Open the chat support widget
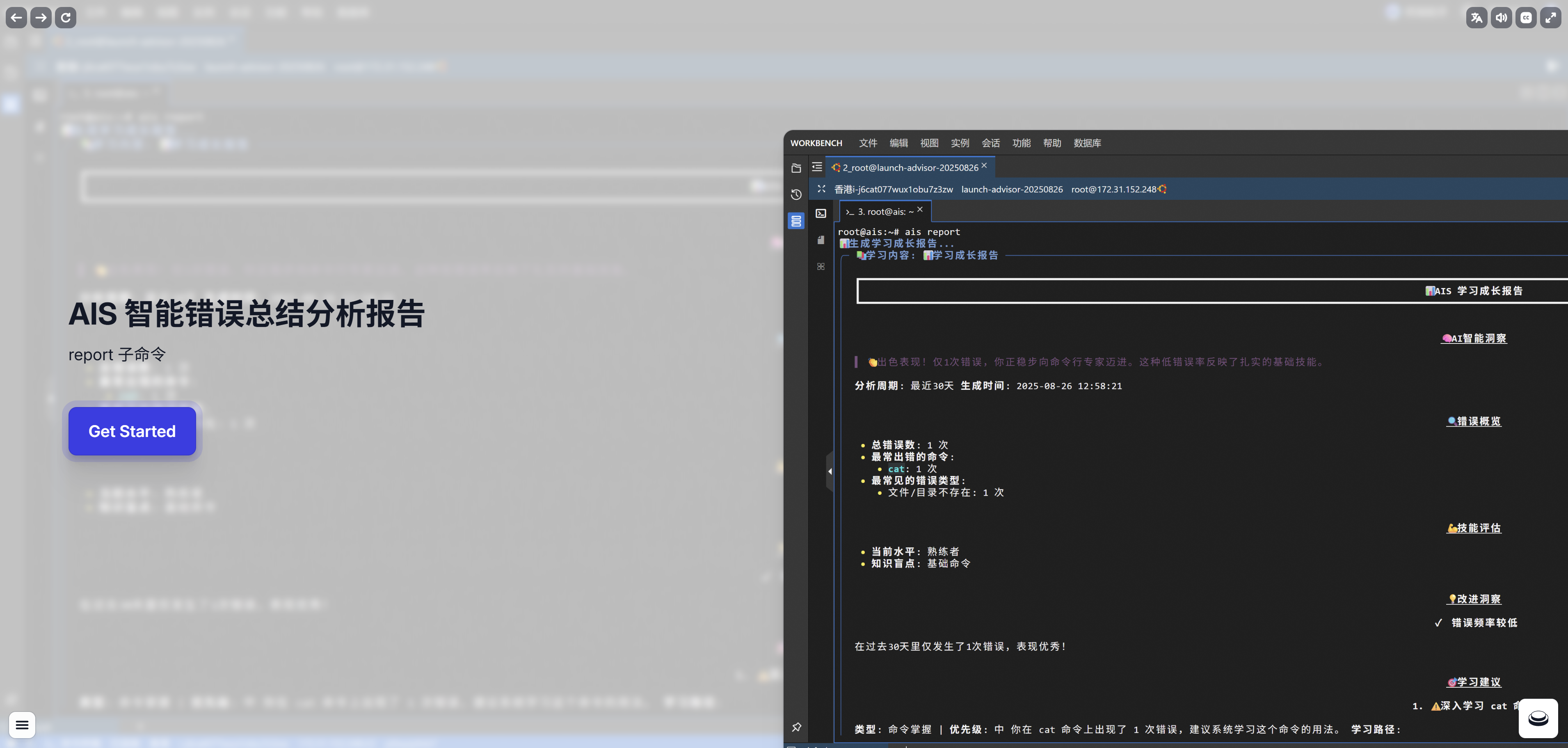 [x=1538, y=718]
